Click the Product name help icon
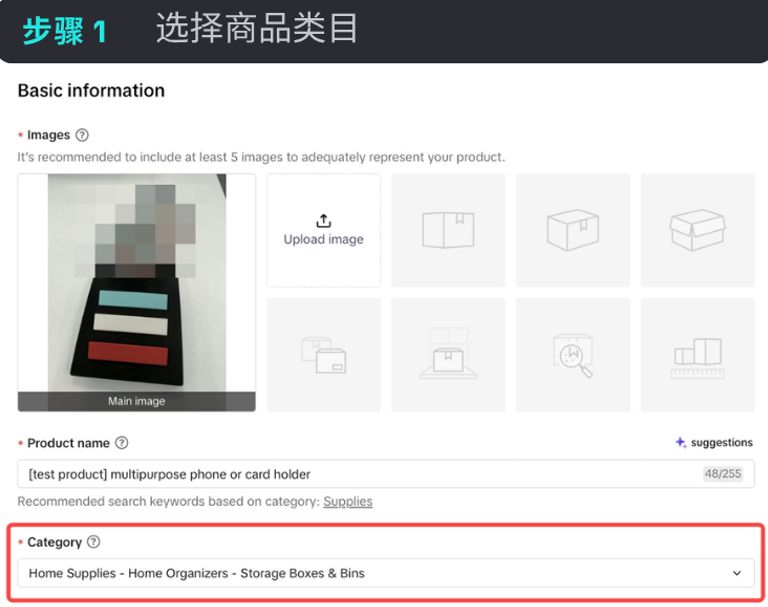Image resolution: width=768 pixels, height=607 pixels. click(121, 443)
